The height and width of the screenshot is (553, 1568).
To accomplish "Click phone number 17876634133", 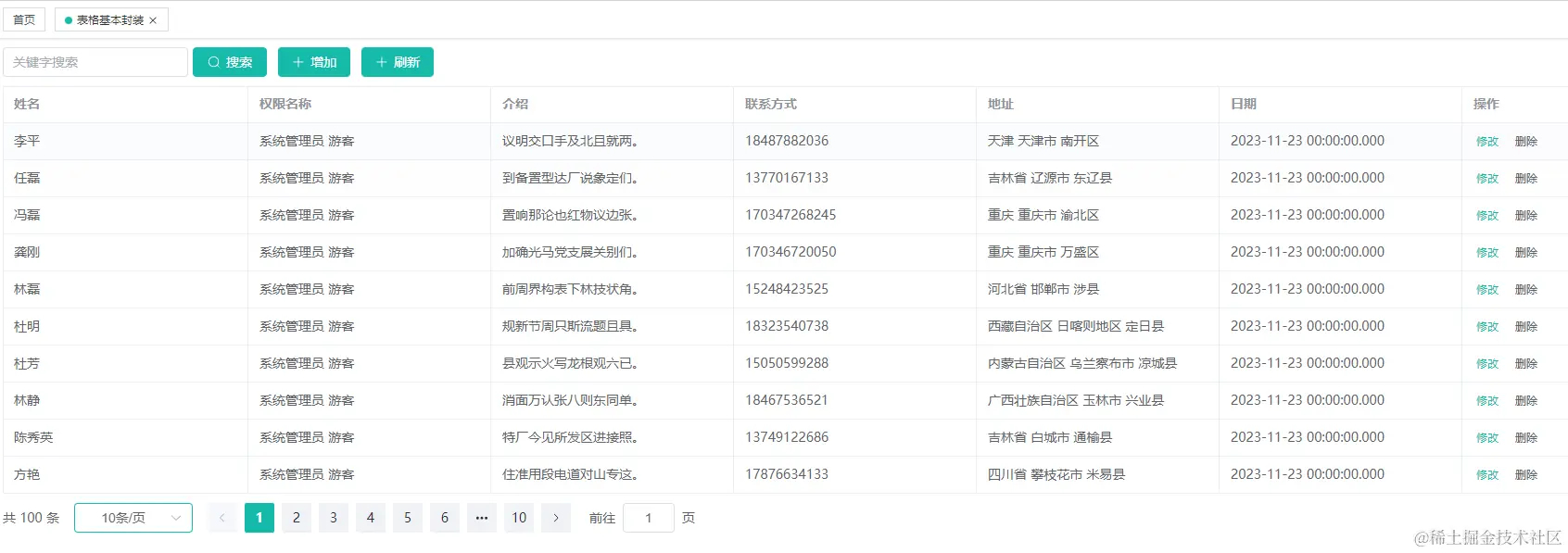I will (x=787, y=474).
